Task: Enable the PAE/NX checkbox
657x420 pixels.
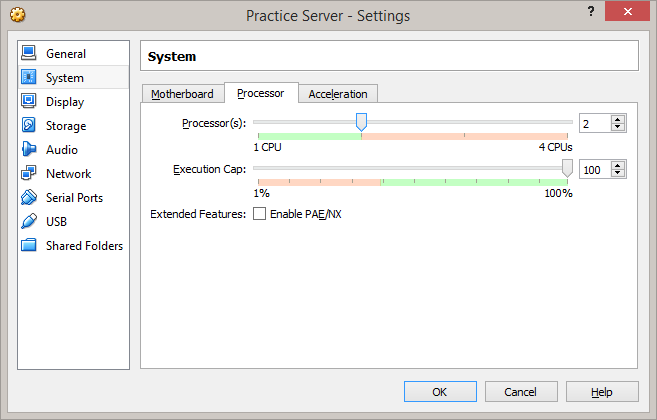Action: [x=260, y=214]
